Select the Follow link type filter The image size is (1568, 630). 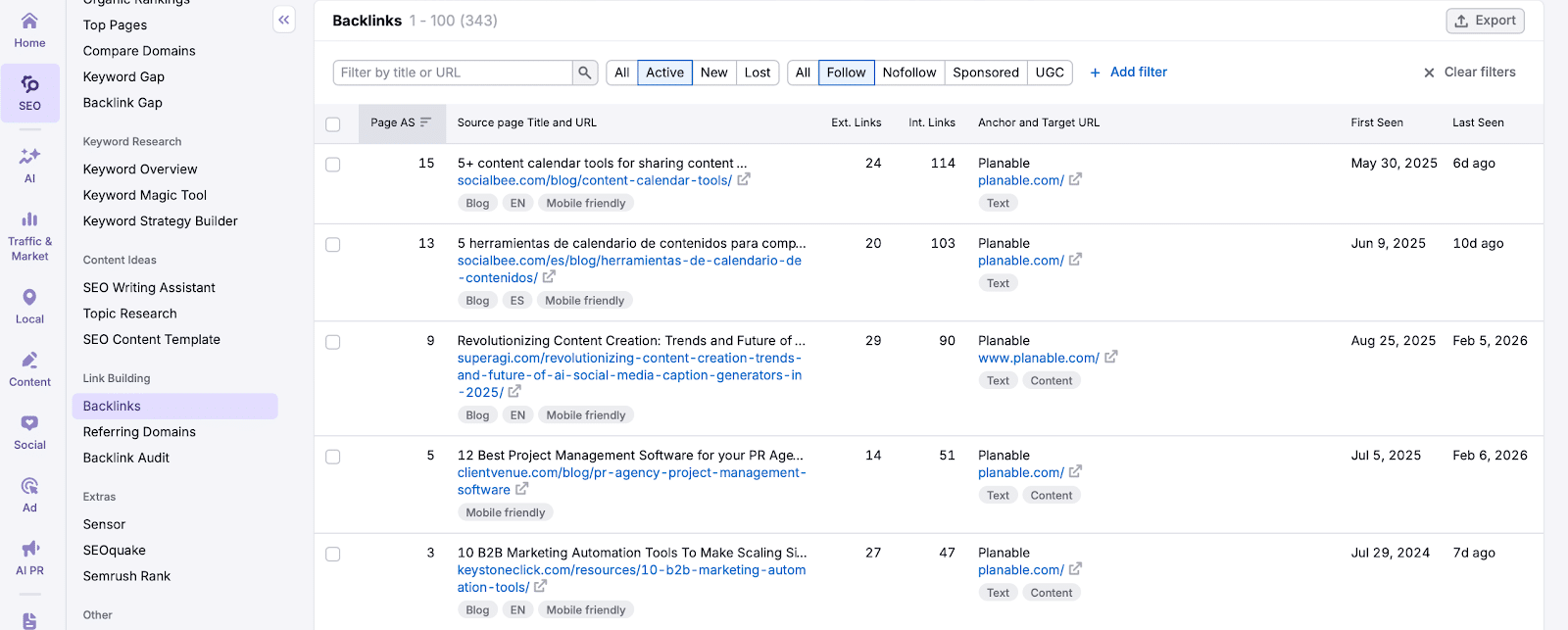[846, 73]
